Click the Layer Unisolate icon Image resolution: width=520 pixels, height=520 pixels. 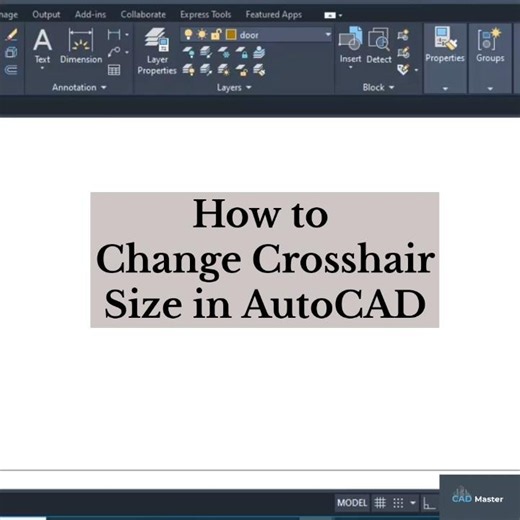click(x=206, y=70)
